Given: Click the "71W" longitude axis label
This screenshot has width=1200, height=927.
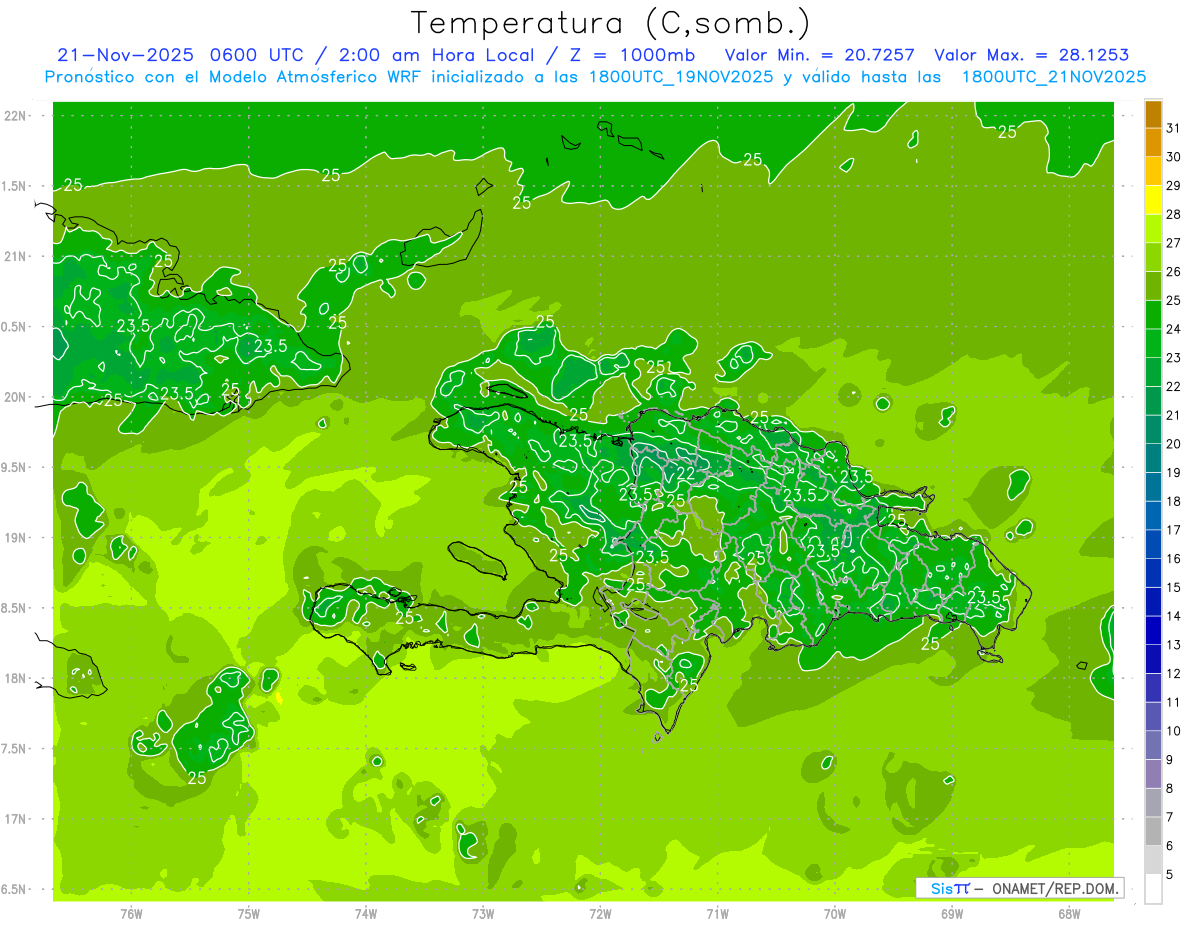Looking at the screenshot, I should (x=717, y=913).
